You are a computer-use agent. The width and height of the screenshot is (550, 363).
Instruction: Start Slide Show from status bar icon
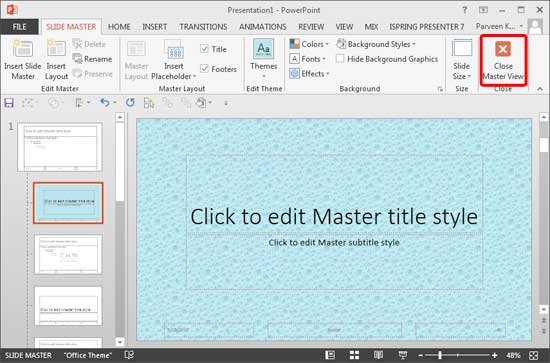pos(403,355)
